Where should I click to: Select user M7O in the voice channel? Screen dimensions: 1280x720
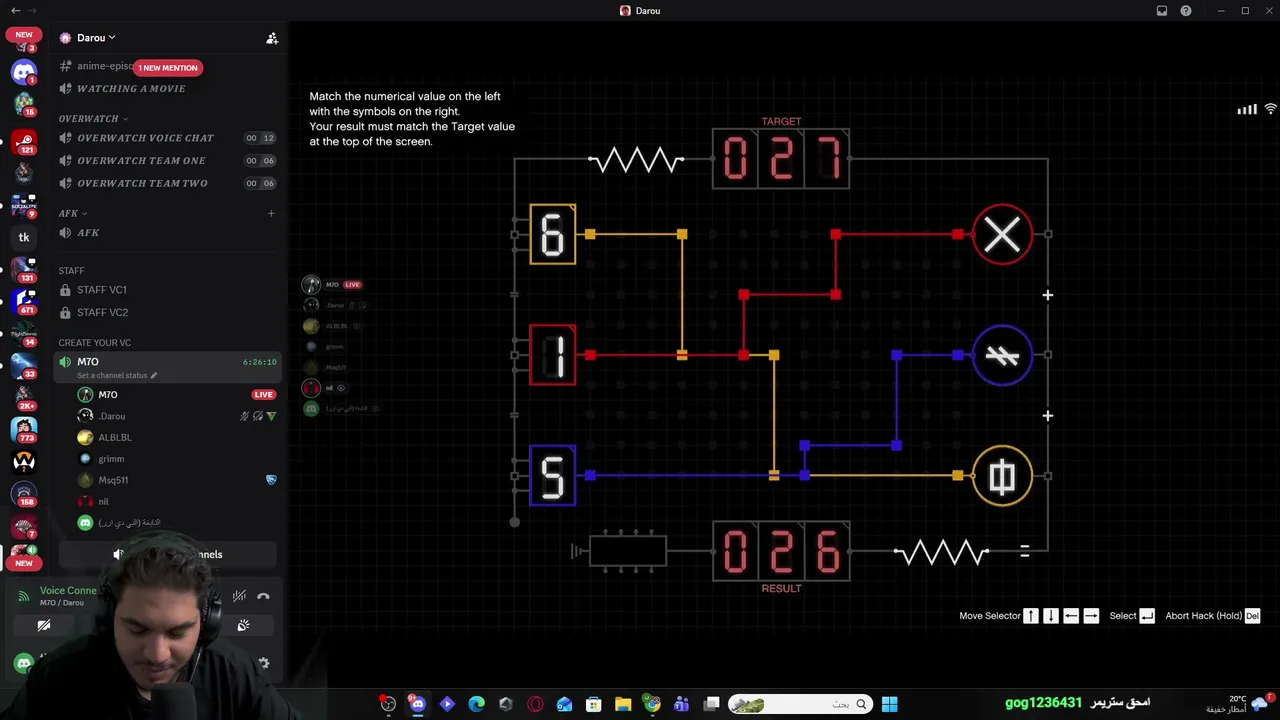point(108,395)
